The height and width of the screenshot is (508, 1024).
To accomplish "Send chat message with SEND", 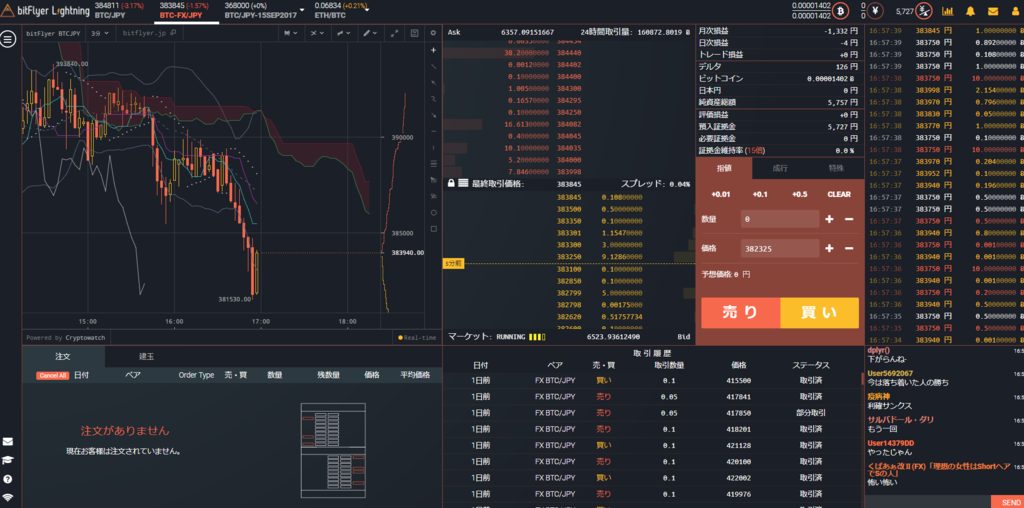I will (x=1007, y=501).
